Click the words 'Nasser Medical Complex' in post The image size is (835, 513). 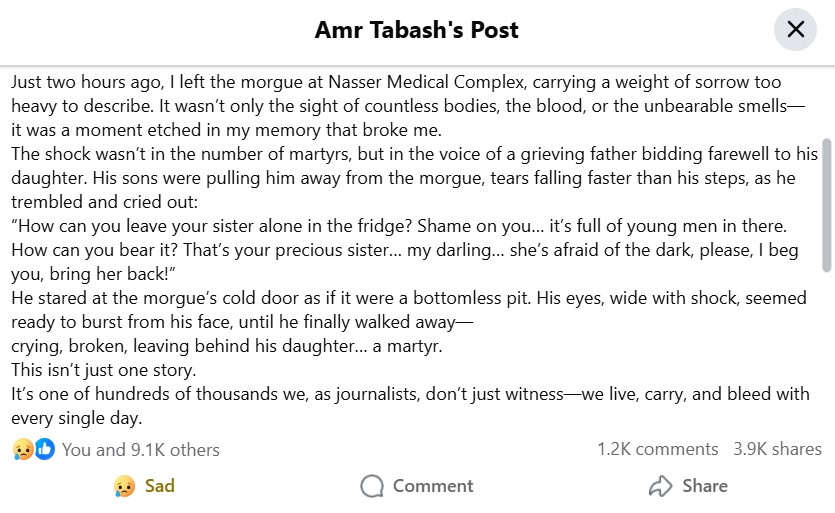point(426,82)
